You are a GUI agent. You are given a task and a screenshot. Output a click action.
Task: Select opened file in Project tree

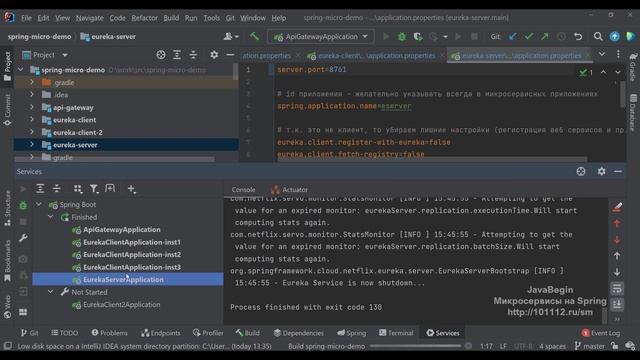coord(161,55)
